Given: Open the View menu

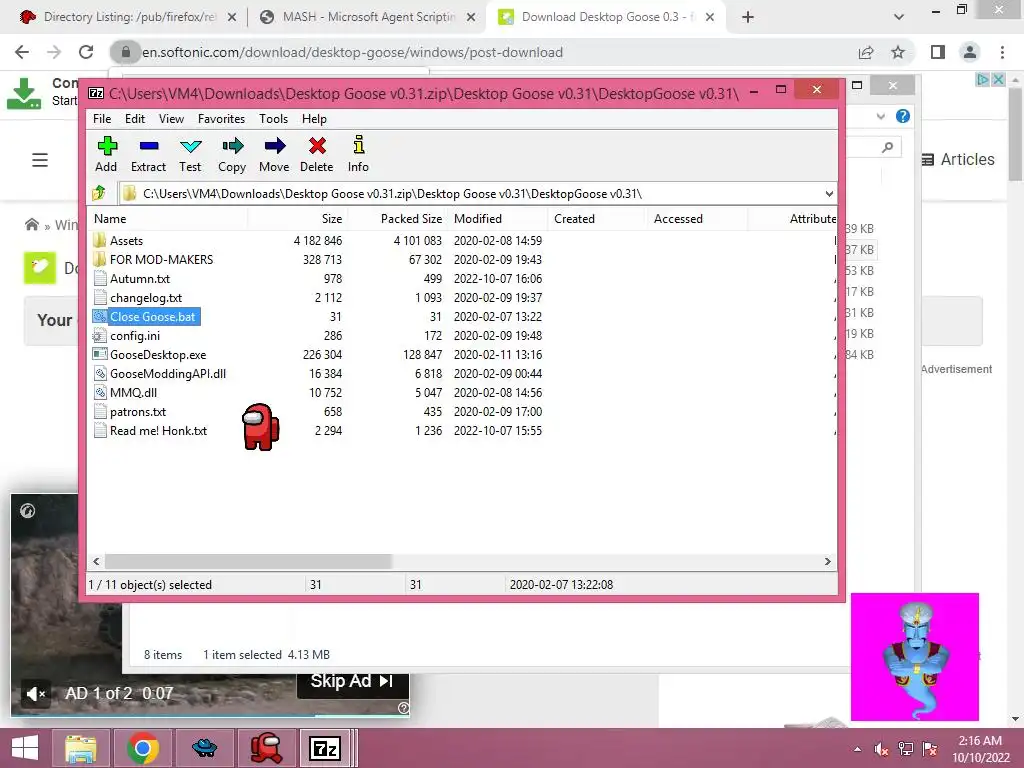Looking at the screenshot, I should tap(171, 119).
